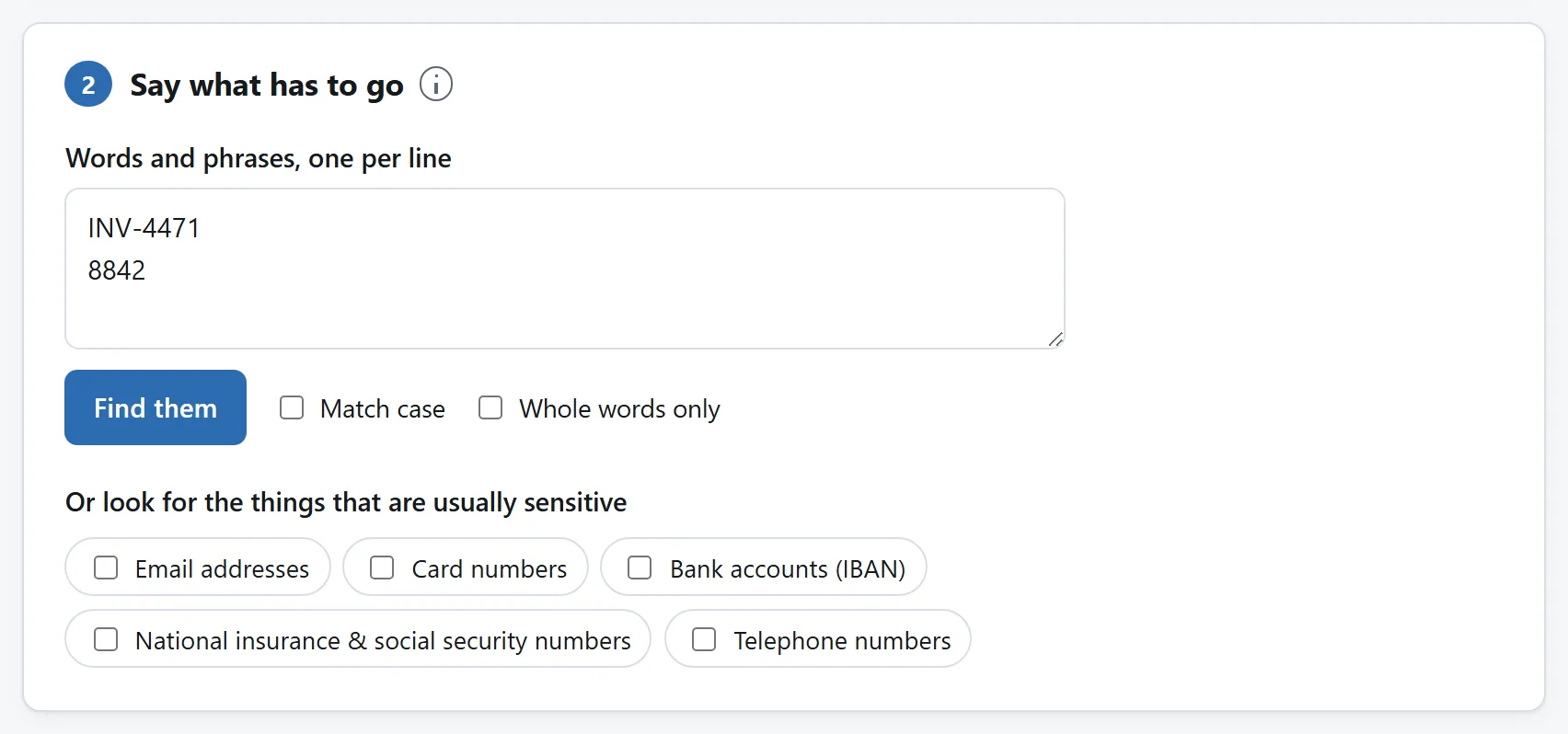Click the Match case label text

click(383, 409)
